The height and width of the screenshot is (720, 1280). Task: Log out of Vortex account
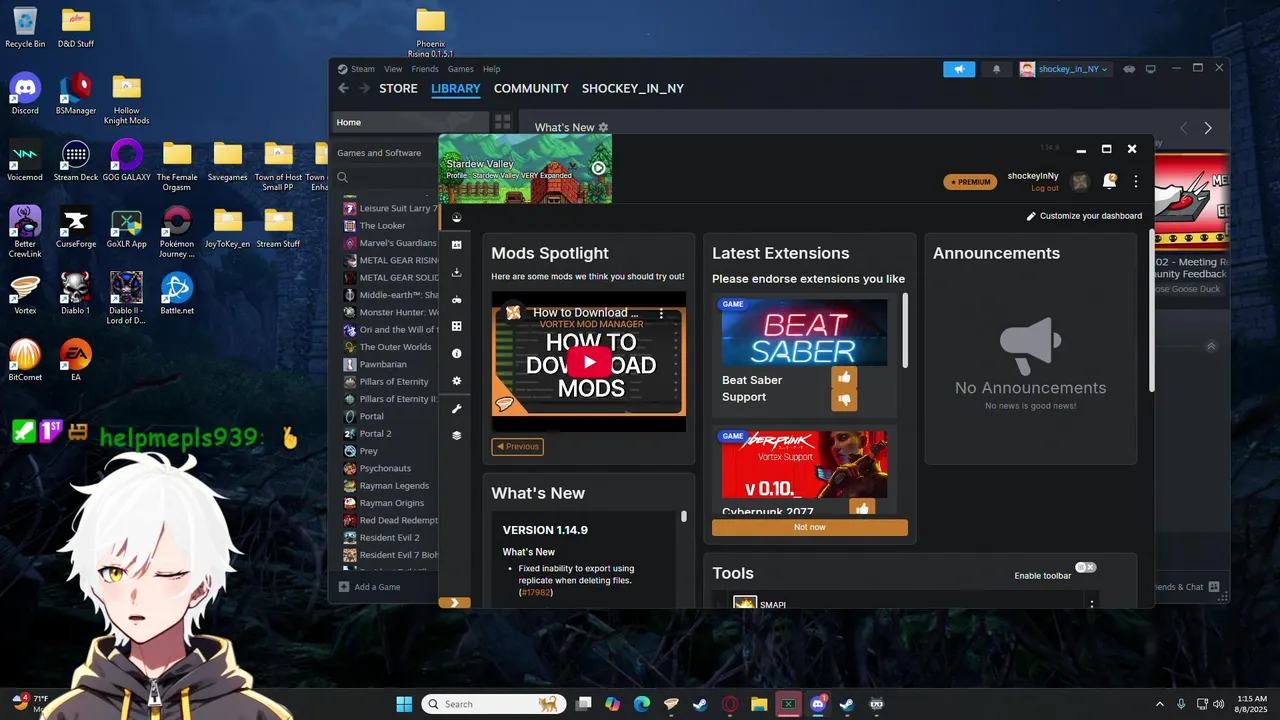coord(1045,188)
